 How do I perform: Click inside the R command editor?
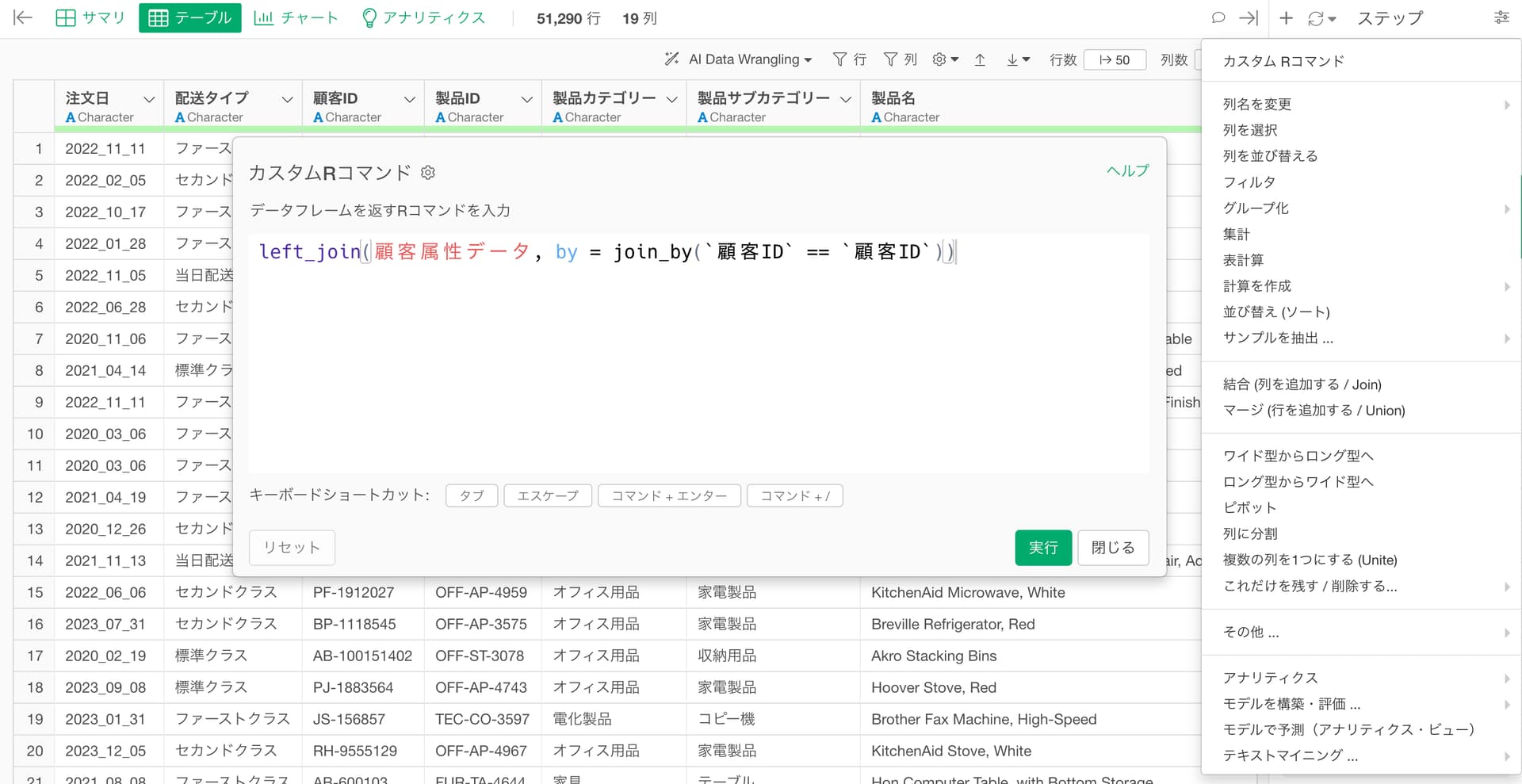[698, 353]
